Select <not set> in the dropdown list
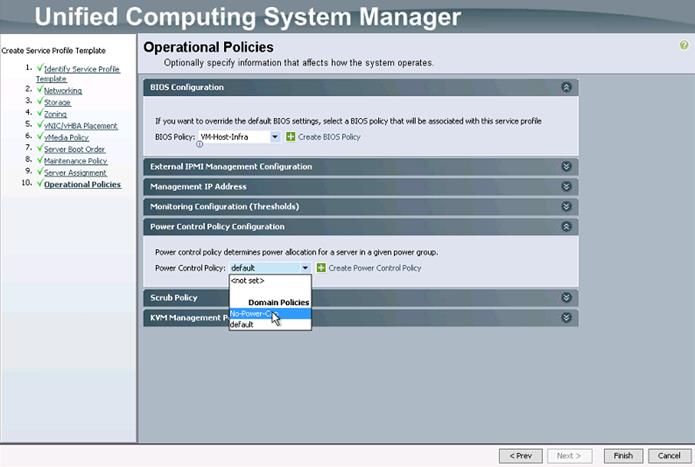The image size is (695, 467). click(x=270, y=280)
